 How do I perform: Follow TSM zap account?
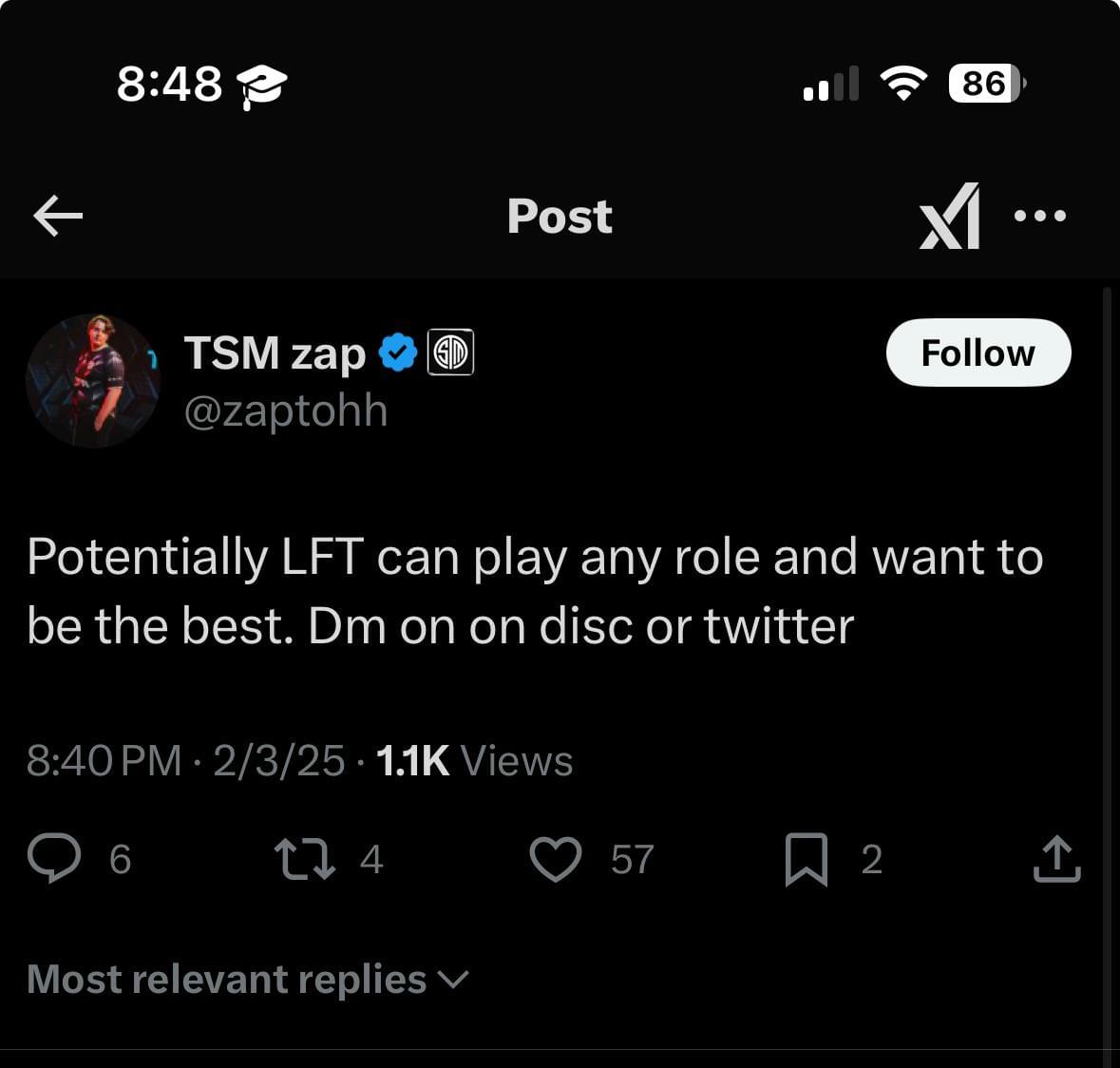tap(978, 353)
